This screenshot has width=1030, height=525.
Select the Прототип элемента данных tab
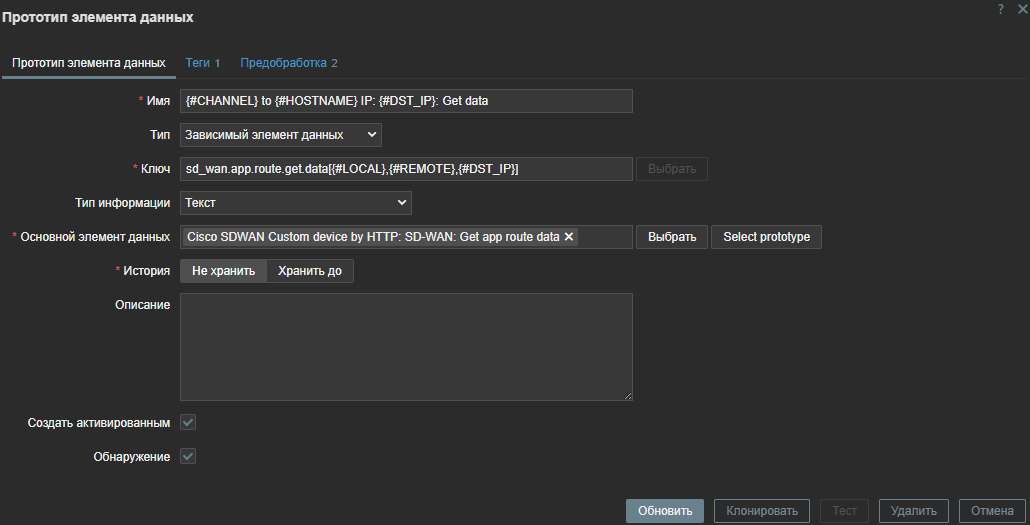pyautogui.click(x=89, y=63)
